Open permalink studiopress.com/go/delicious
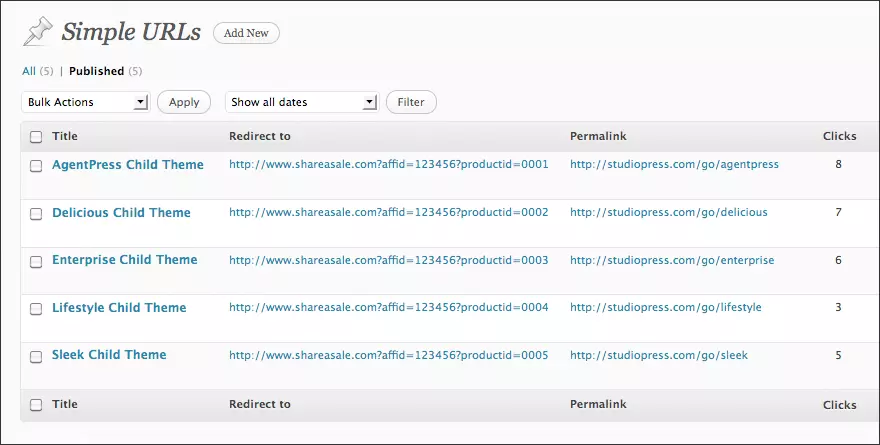Viewport: 880px width, 445px height. click(668, 212)
